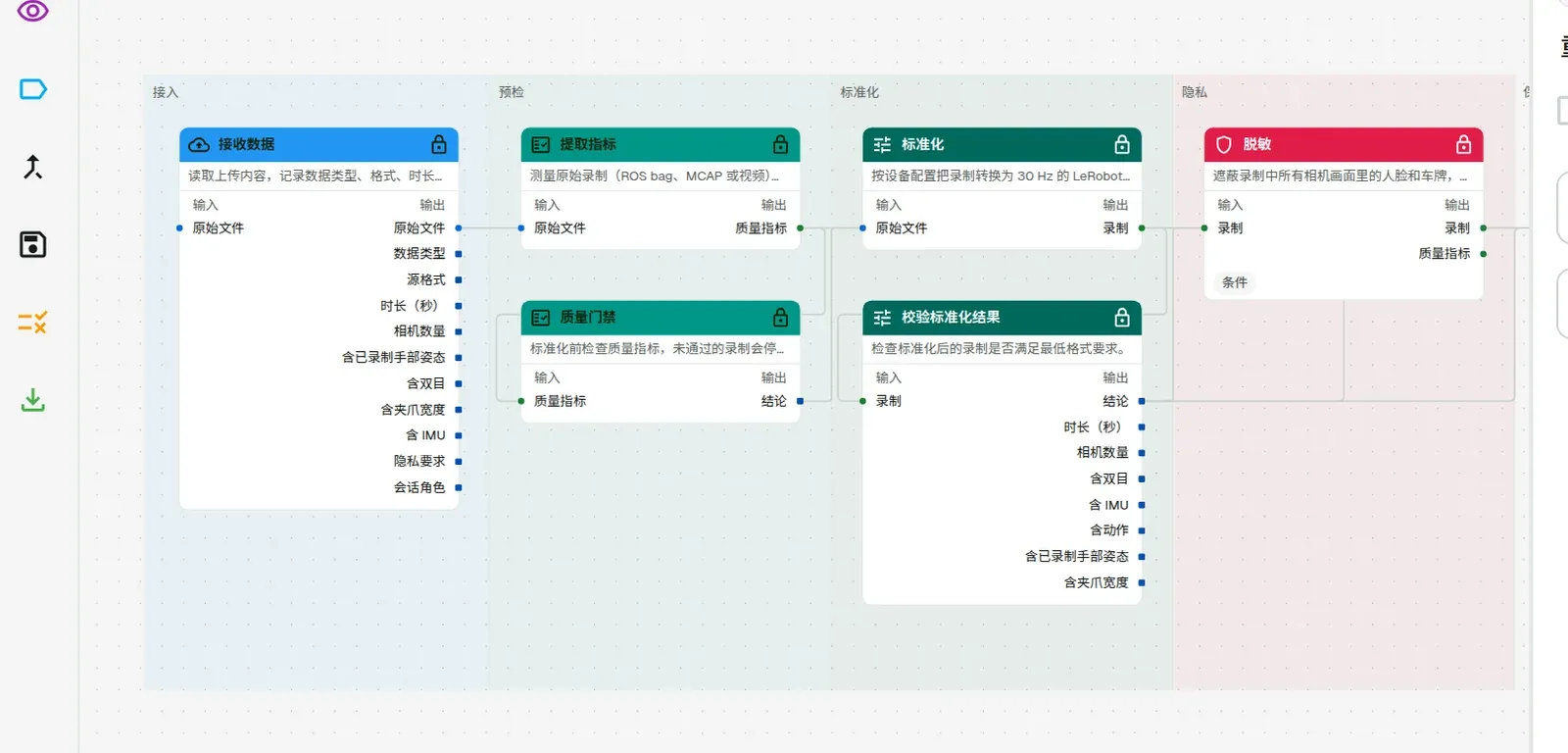Click the sliders icon on 校验标准化结果 node
The width and height of the screenshot is (1568, 753).
[882, 317]
